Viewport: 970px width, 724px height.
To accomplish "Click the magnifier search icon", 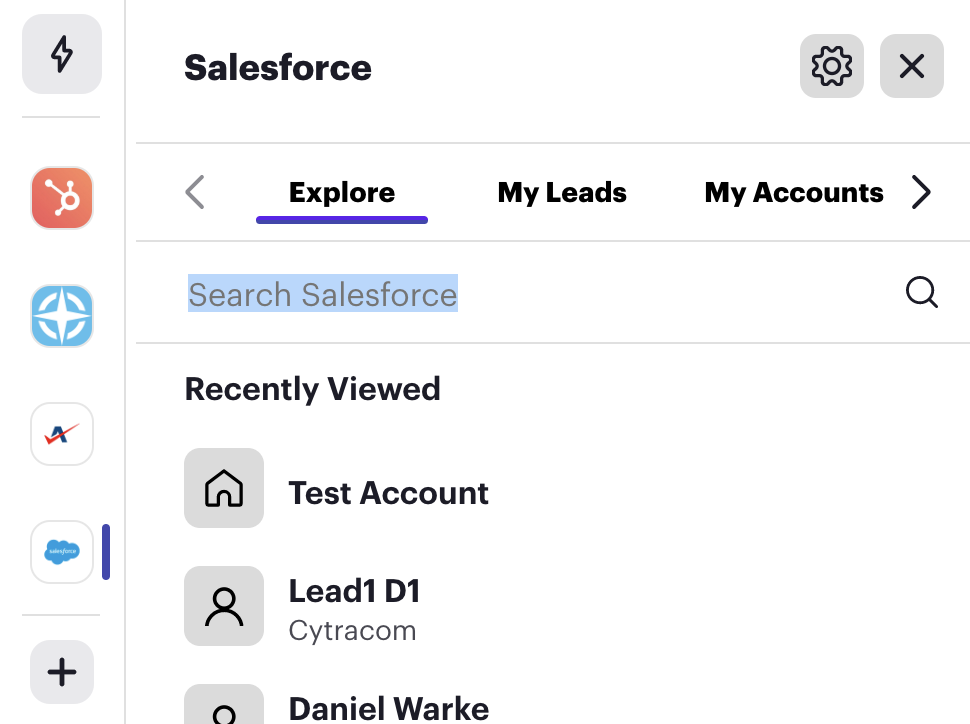I will pyautogui.click(x=922, y=291).
